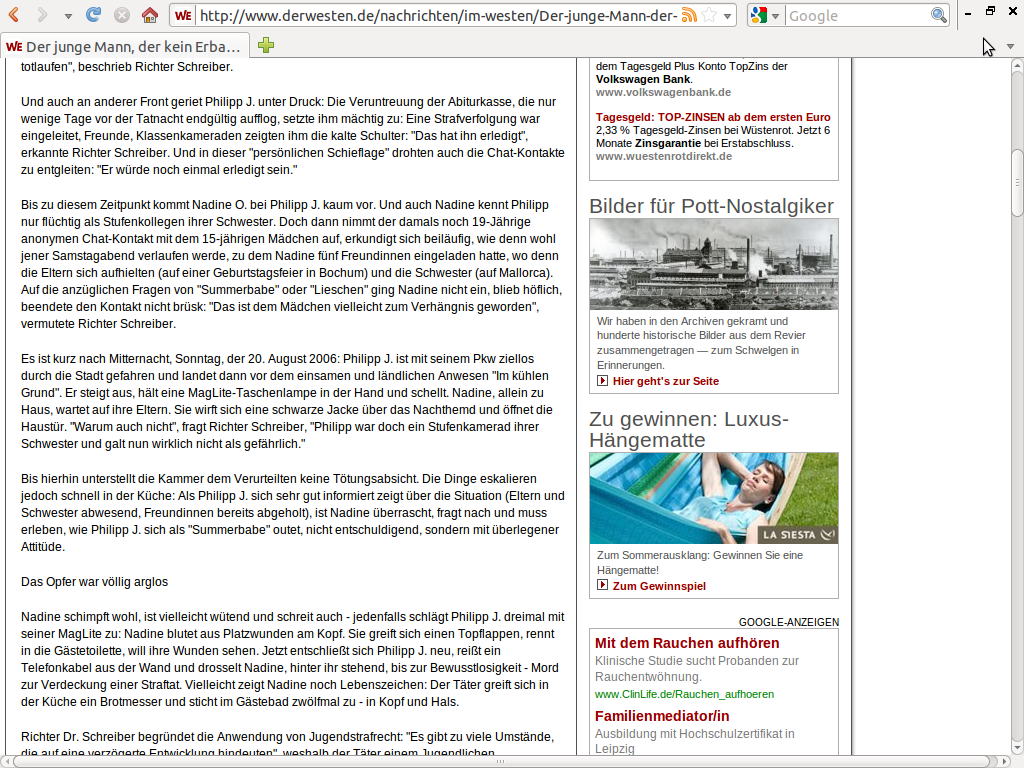Screen dimensions: 1024x768
Task: Focus the derwesten.de URL address field
Action: (438, 15)
